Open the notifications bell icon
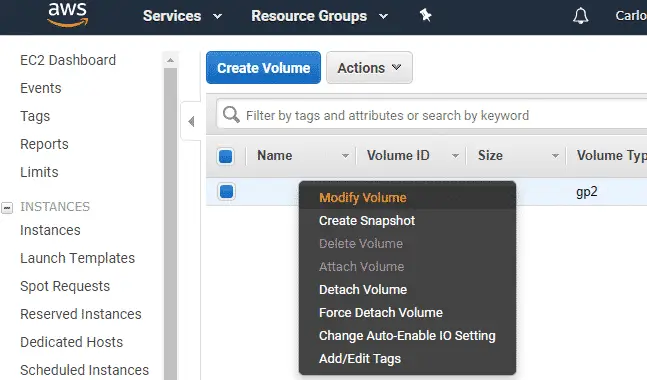This screenshot has height=380, width=647. click(581, 16)
